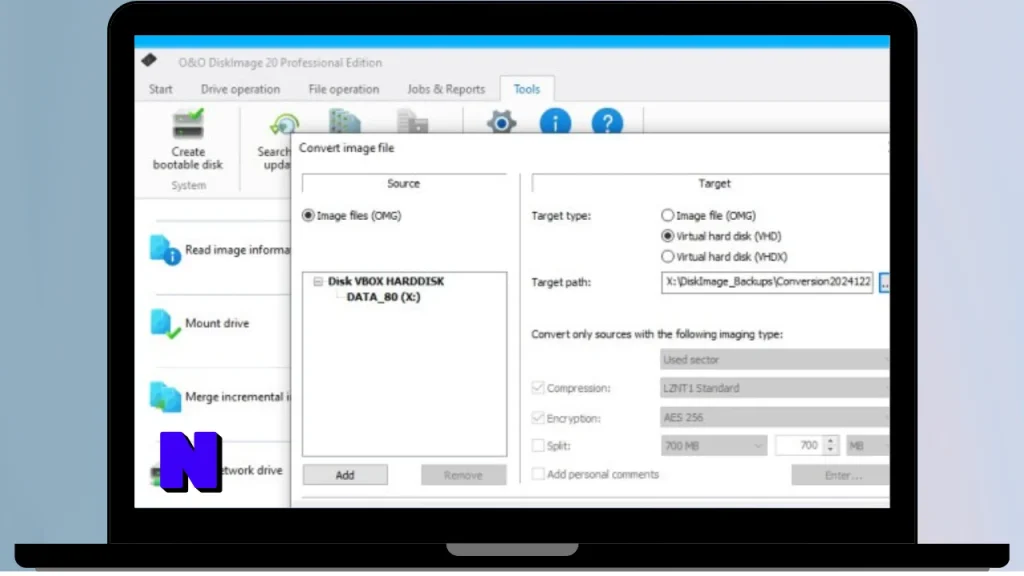Click the Merge incremental images text
1024x576 pixels.
(237, 396)
